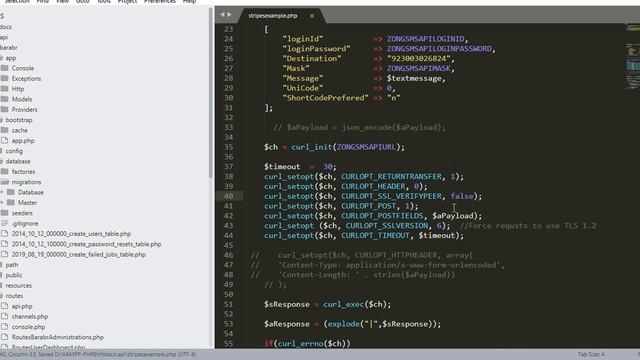Click the factories folder icon

point(4,171)
